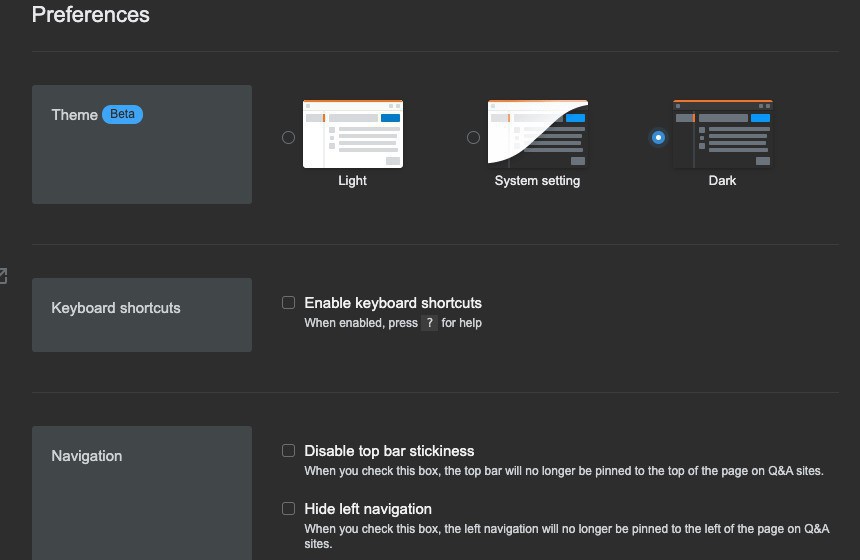Click the System setting preview thumbnail
This screenshot has height=560, width=860.
(538, 134)
